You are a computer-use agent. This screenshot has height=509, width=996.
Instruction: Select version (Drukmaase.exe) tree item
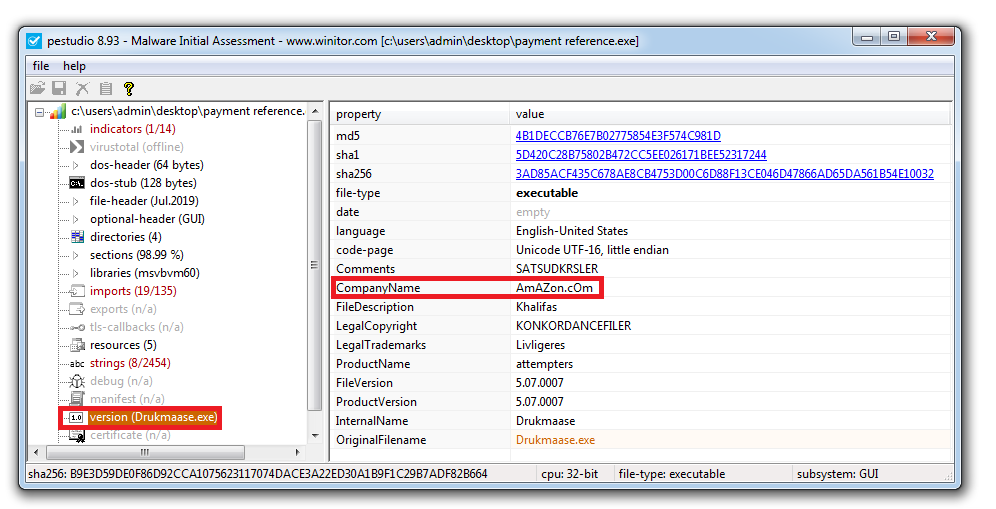point(153,417)
